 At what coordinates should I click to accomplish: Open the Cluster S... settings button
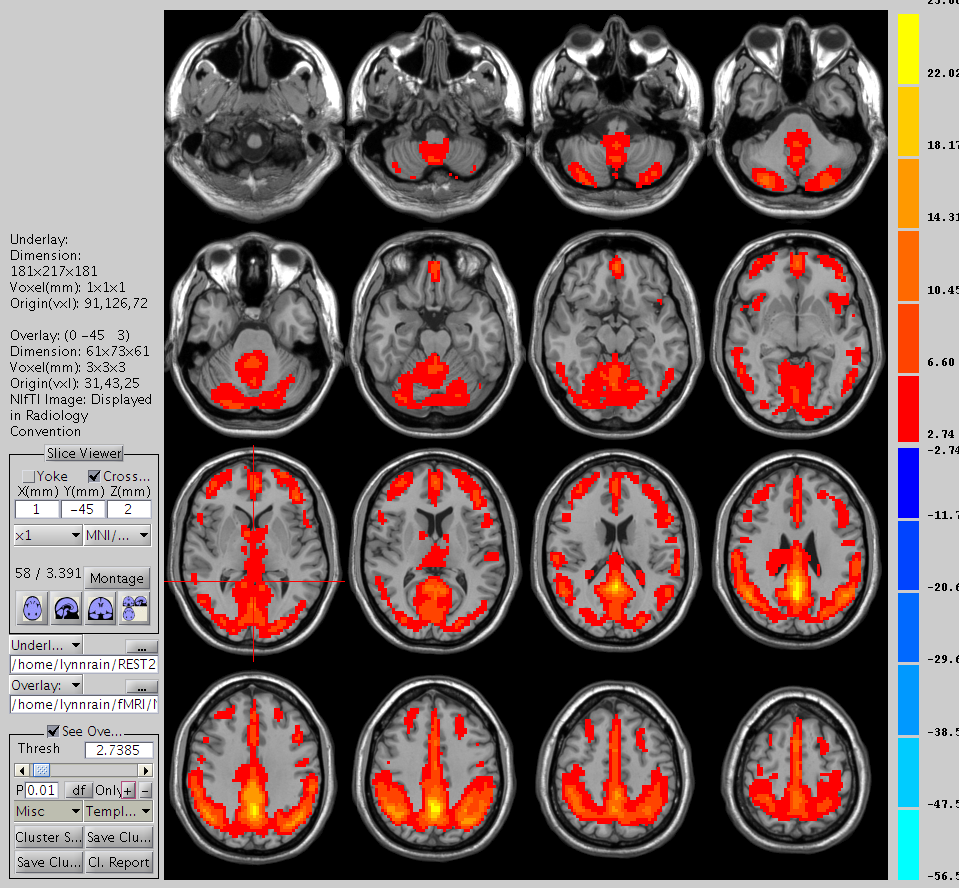(x=48, y=837)
